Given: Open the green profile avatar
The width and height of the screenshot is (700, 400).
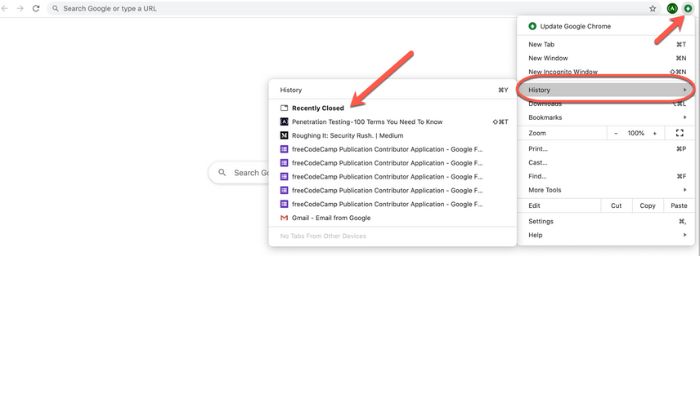Looking at the screenshot, I should (672, 8).
